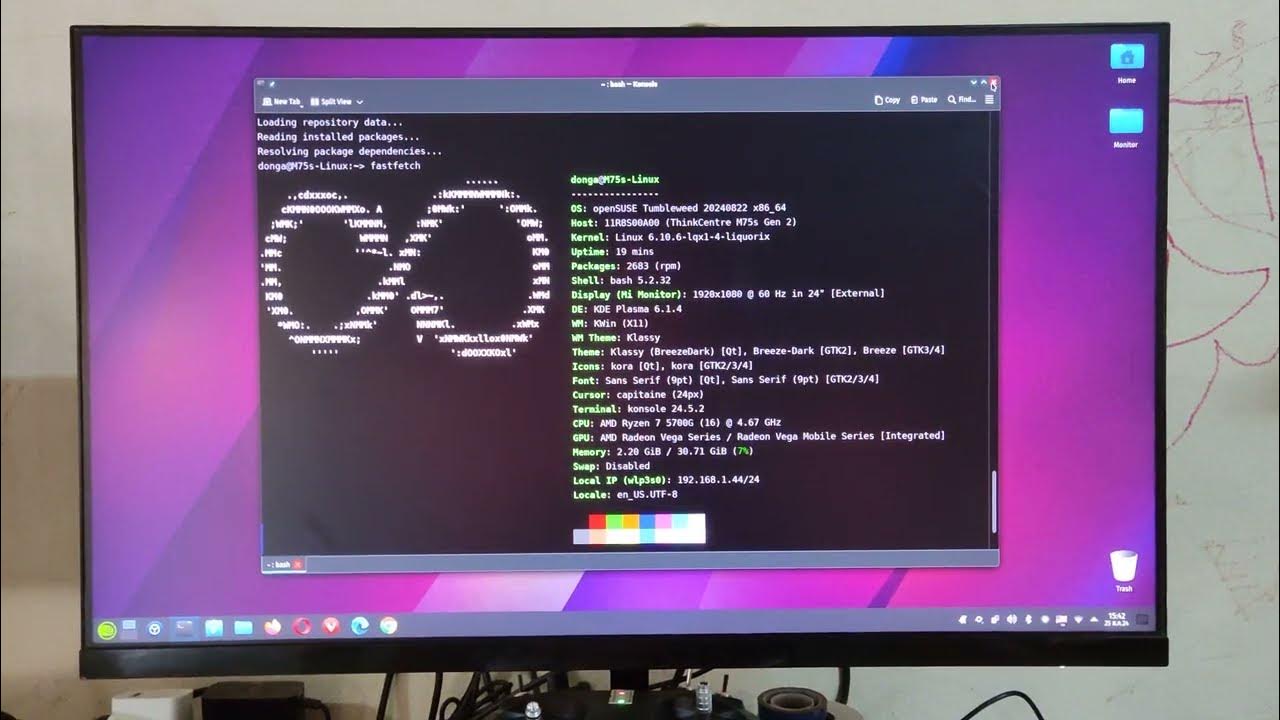
Task: Open the Home desktop folder
Action: [1127, 64]
